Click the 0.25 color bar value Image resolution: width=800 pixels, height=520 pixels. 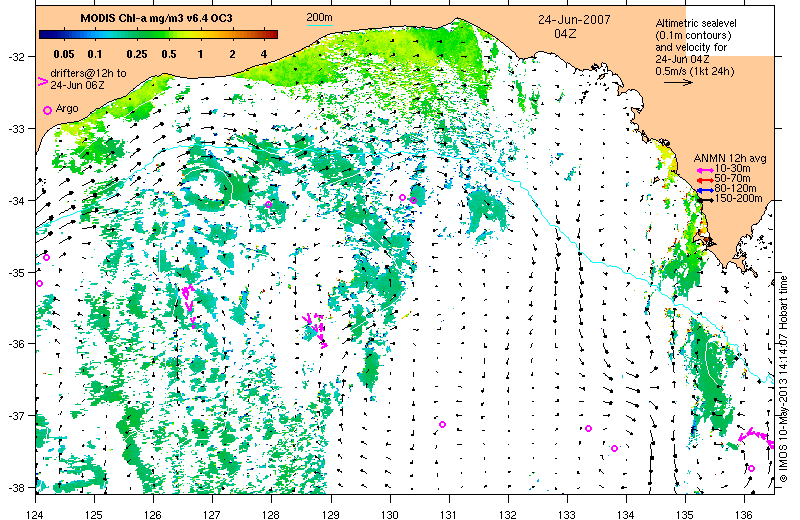(137, 54)
